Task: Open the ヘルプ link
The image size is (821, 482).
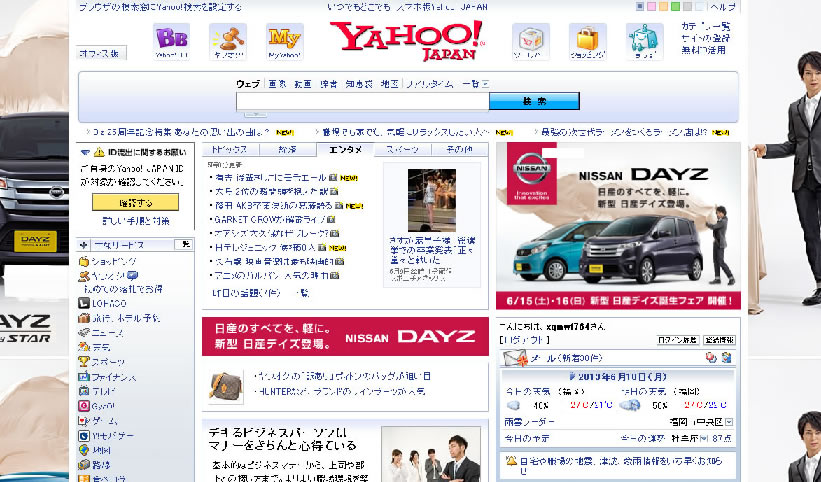Action: 723,7
